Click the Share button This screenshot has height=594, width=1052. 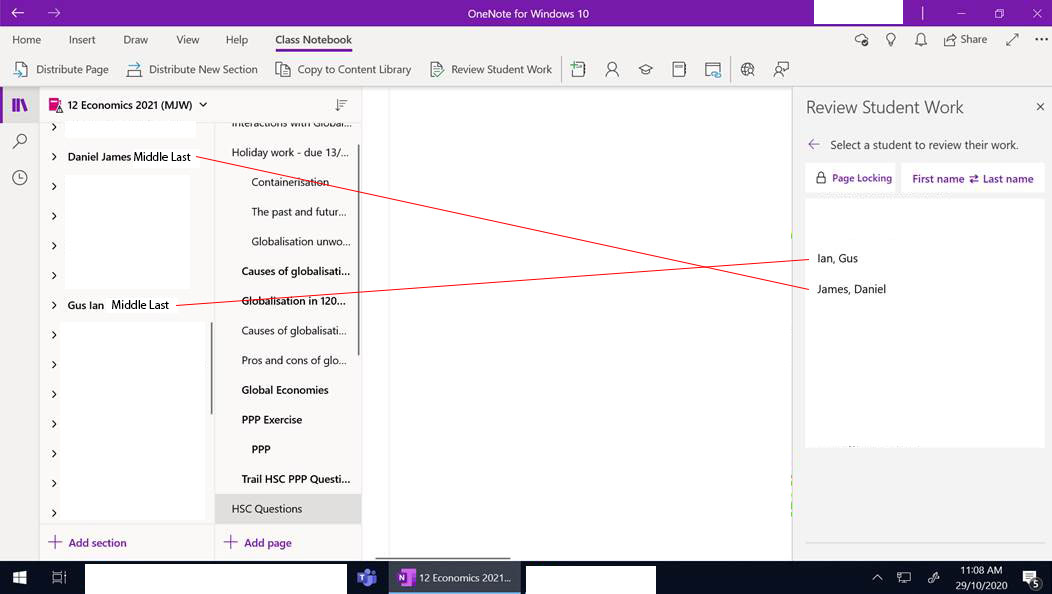(965, 40)
